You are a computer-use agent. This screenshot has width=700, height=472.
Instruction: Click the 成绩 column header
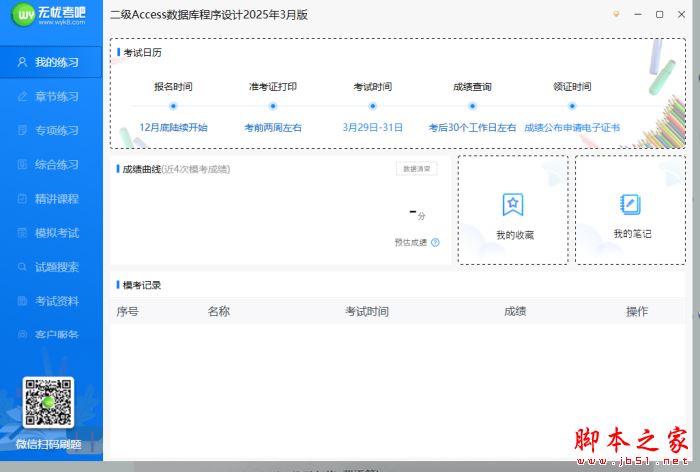point(515,311)
